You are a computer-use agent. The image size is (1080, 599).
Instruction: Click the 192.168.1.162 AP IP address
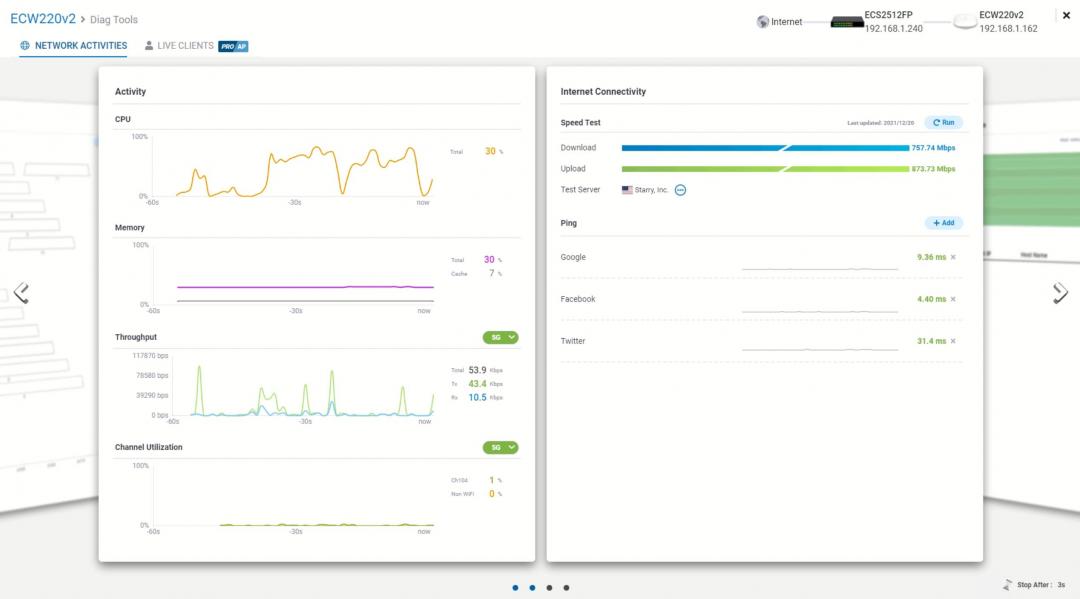coord(1008,29)
